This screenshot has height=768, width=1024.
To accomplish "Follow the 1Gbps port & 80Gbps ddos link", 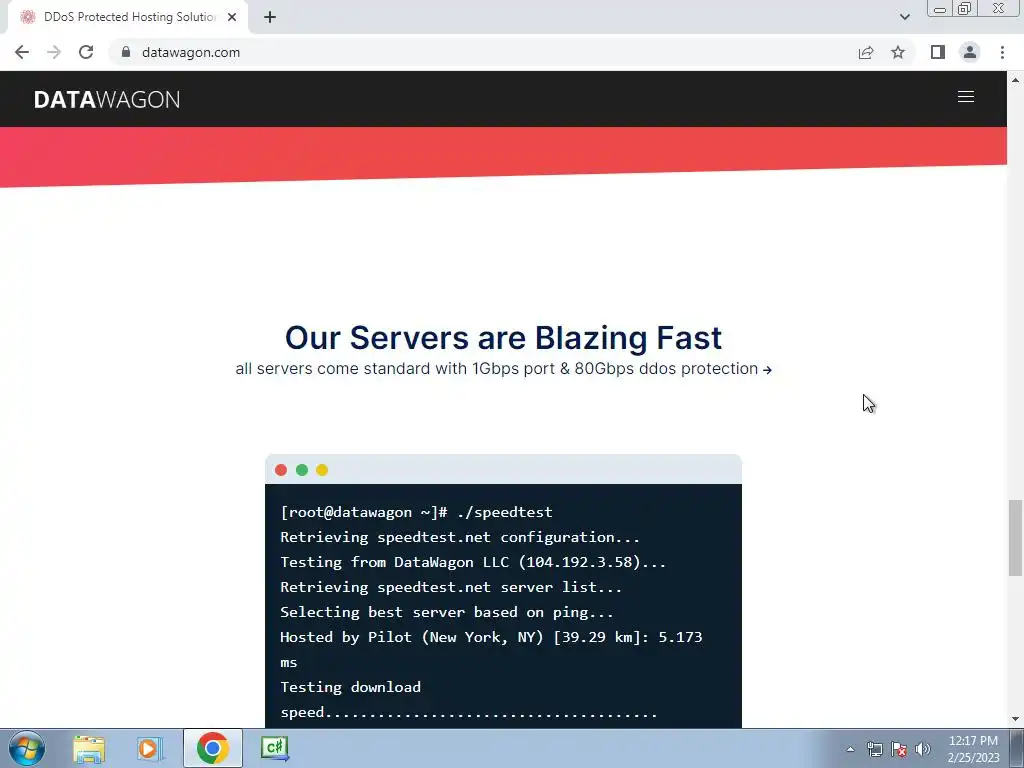I will [504, 369].
